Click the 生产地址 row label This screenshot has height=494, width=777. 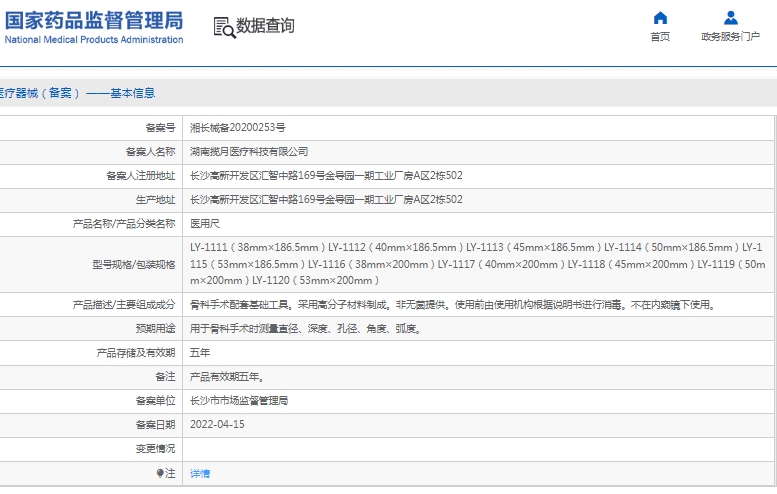click(156, 200)
